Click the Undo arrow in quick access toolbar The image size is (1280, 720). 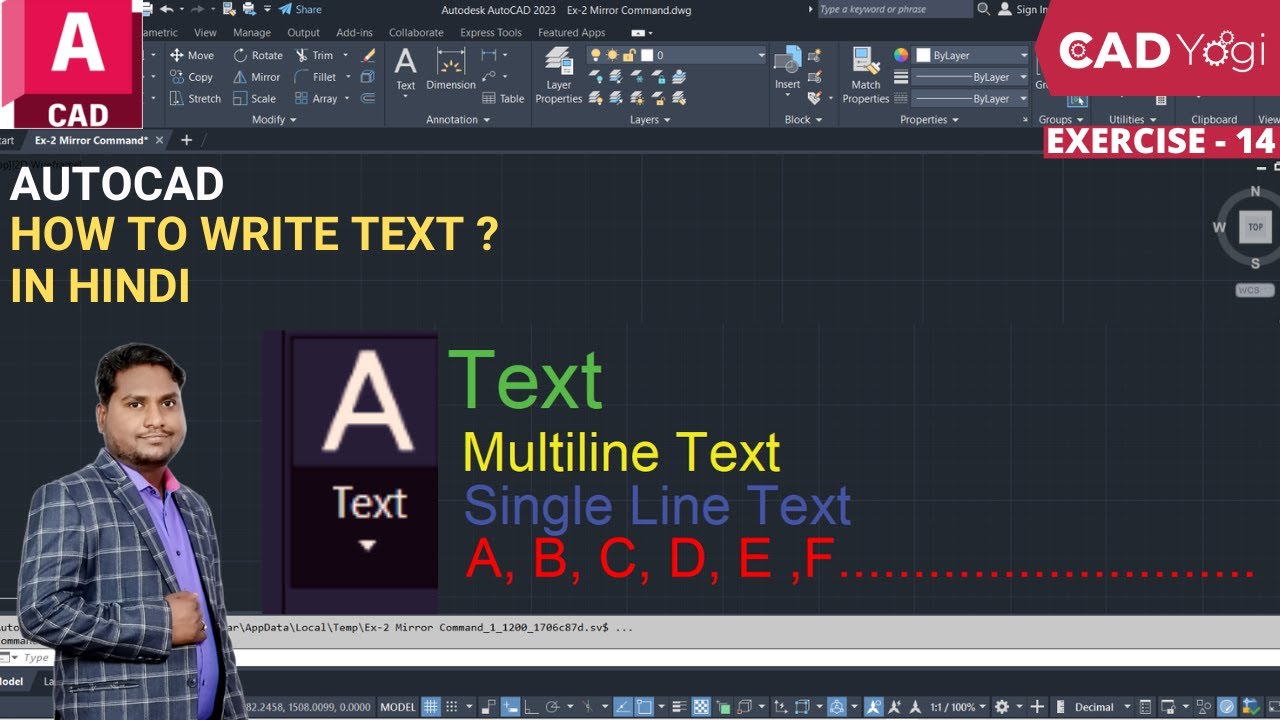coord(166,9)
